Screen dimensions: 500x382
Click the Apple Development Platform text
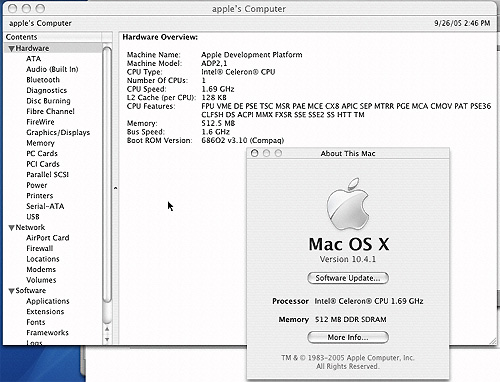tap(252, 55)
